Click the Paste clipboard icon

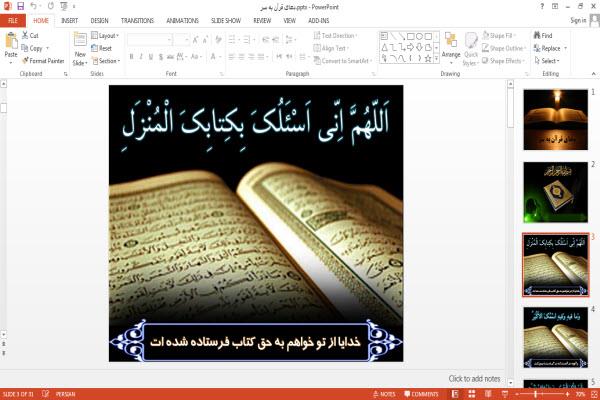(x=11, y=41)
